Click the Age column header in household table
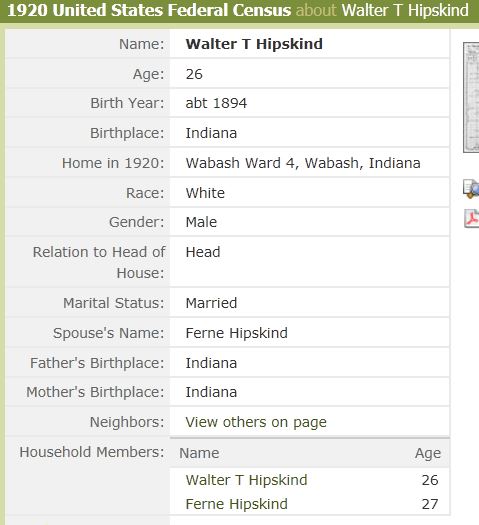Screen dimensions: 479x525 pos(428,453)
